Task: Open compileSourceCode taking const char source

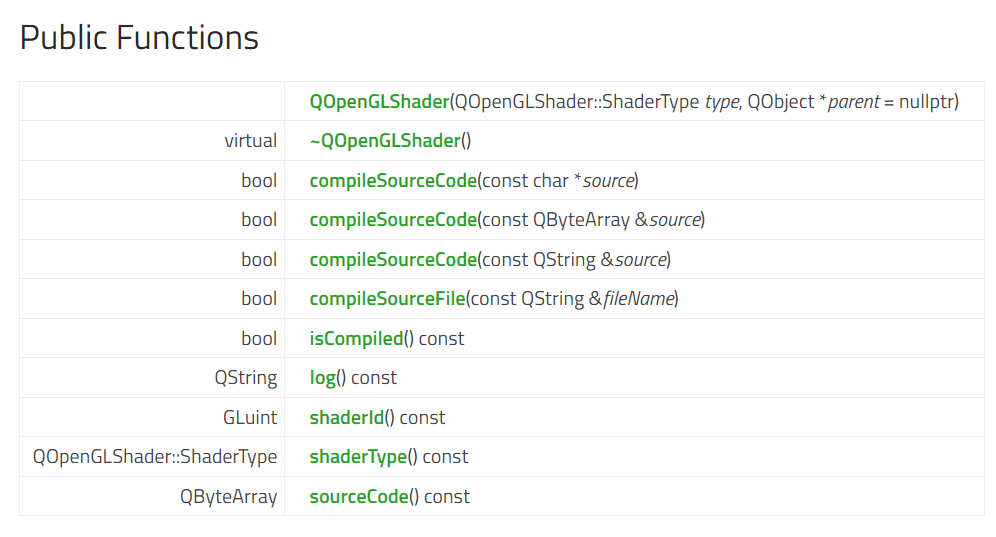Action: coord(393,180)
